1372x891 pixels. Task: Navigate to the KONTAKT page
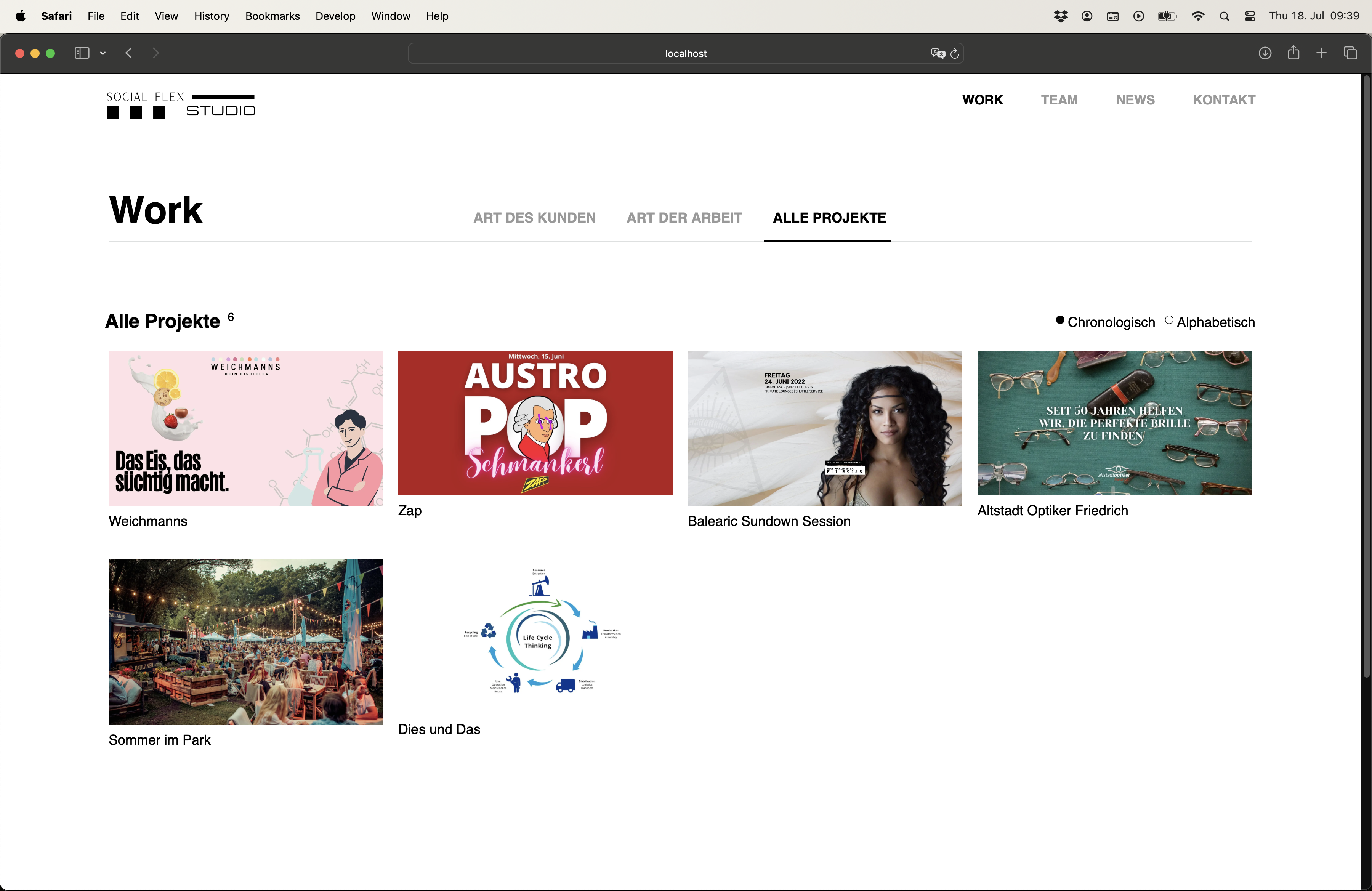(x=1224, y=100)
